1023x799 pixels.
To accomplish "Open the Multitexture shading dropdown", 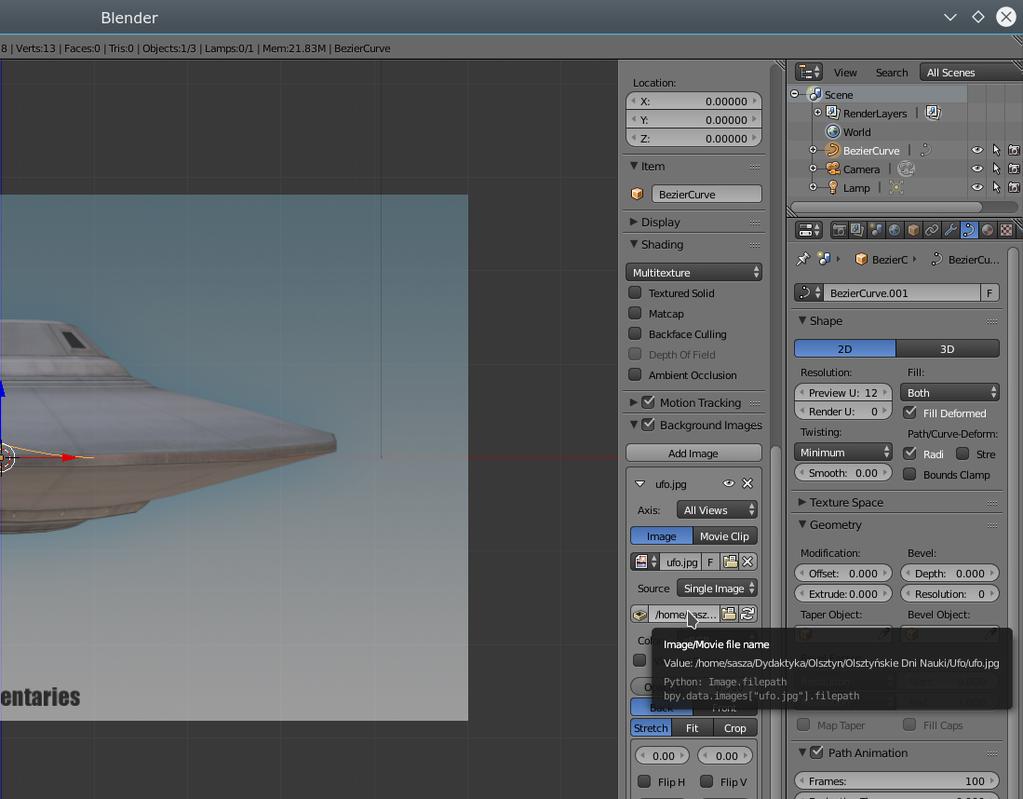I will pos(694,272).
